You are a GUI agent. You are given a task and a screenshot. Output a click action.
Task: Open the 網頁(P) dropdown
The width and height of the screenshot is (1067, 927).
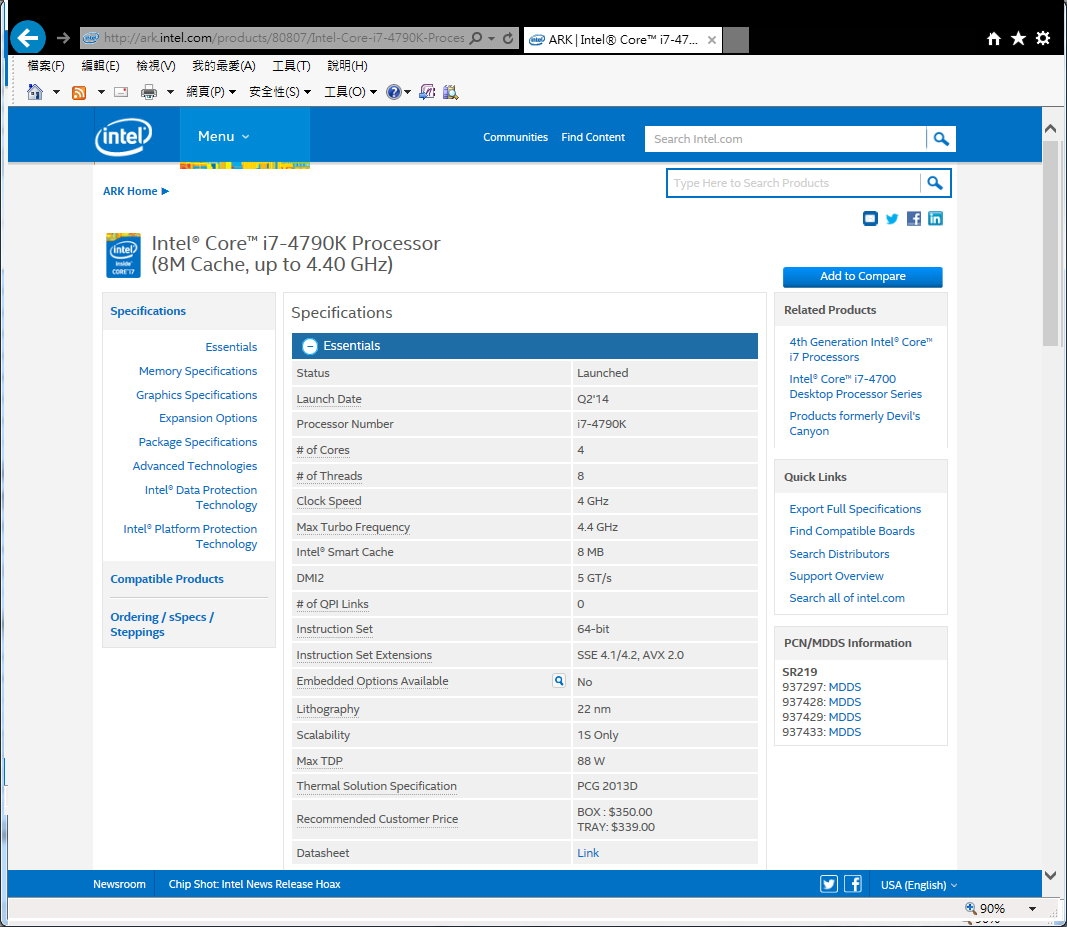coord(211,92)
